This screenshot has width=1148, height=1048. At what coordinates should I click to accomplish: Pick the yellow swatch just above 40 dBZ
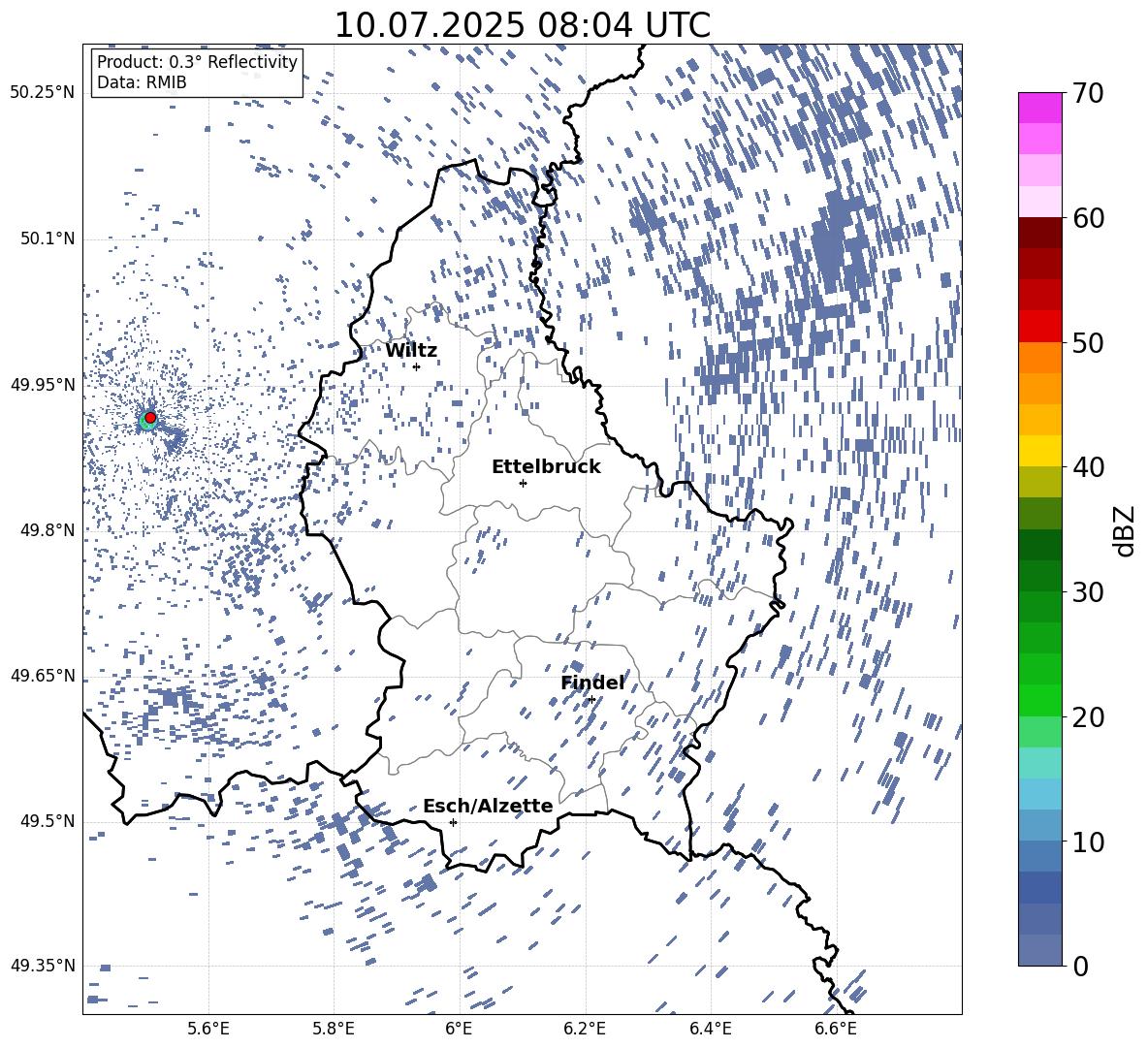point(1040,451)
